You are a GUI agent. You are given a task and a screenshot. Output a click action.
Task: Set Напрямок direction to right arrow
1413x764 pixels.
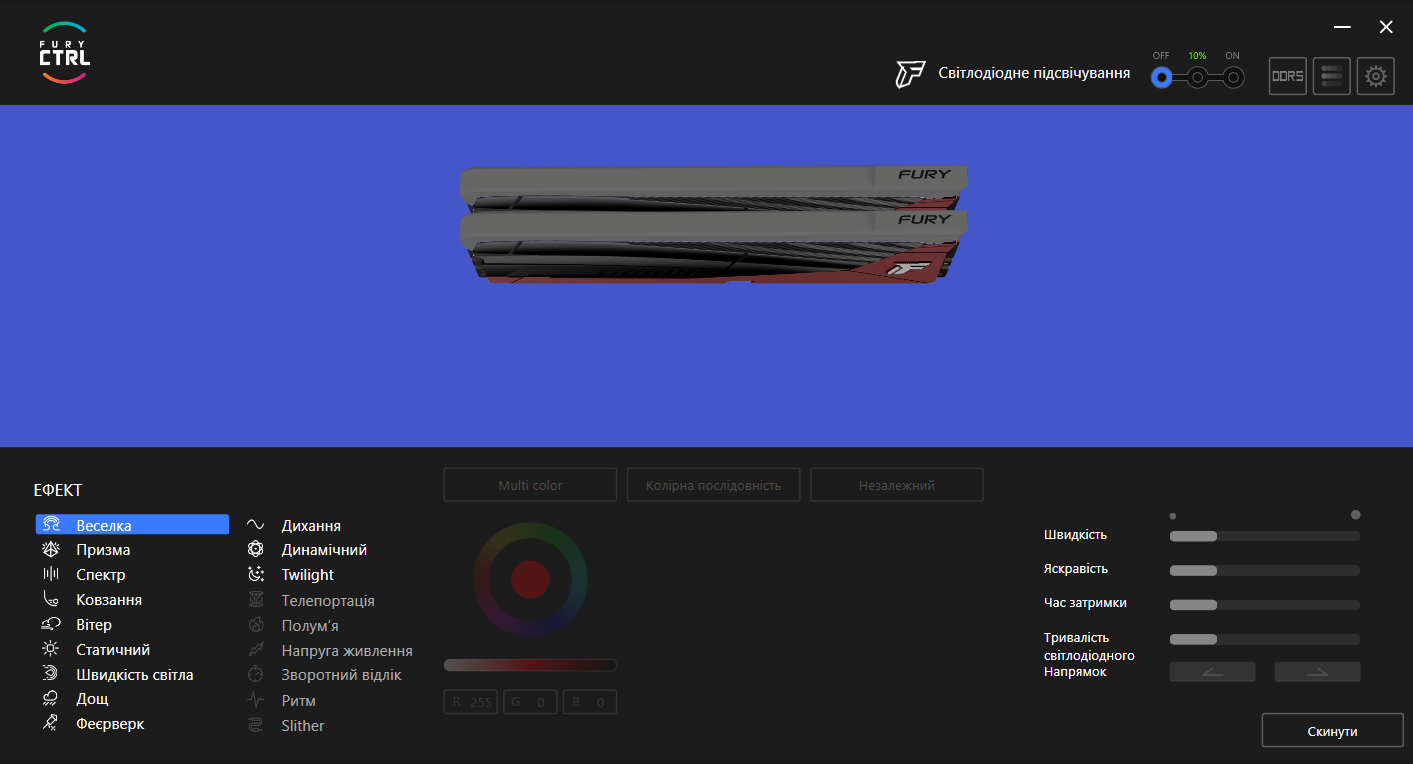pos(1317,672)
